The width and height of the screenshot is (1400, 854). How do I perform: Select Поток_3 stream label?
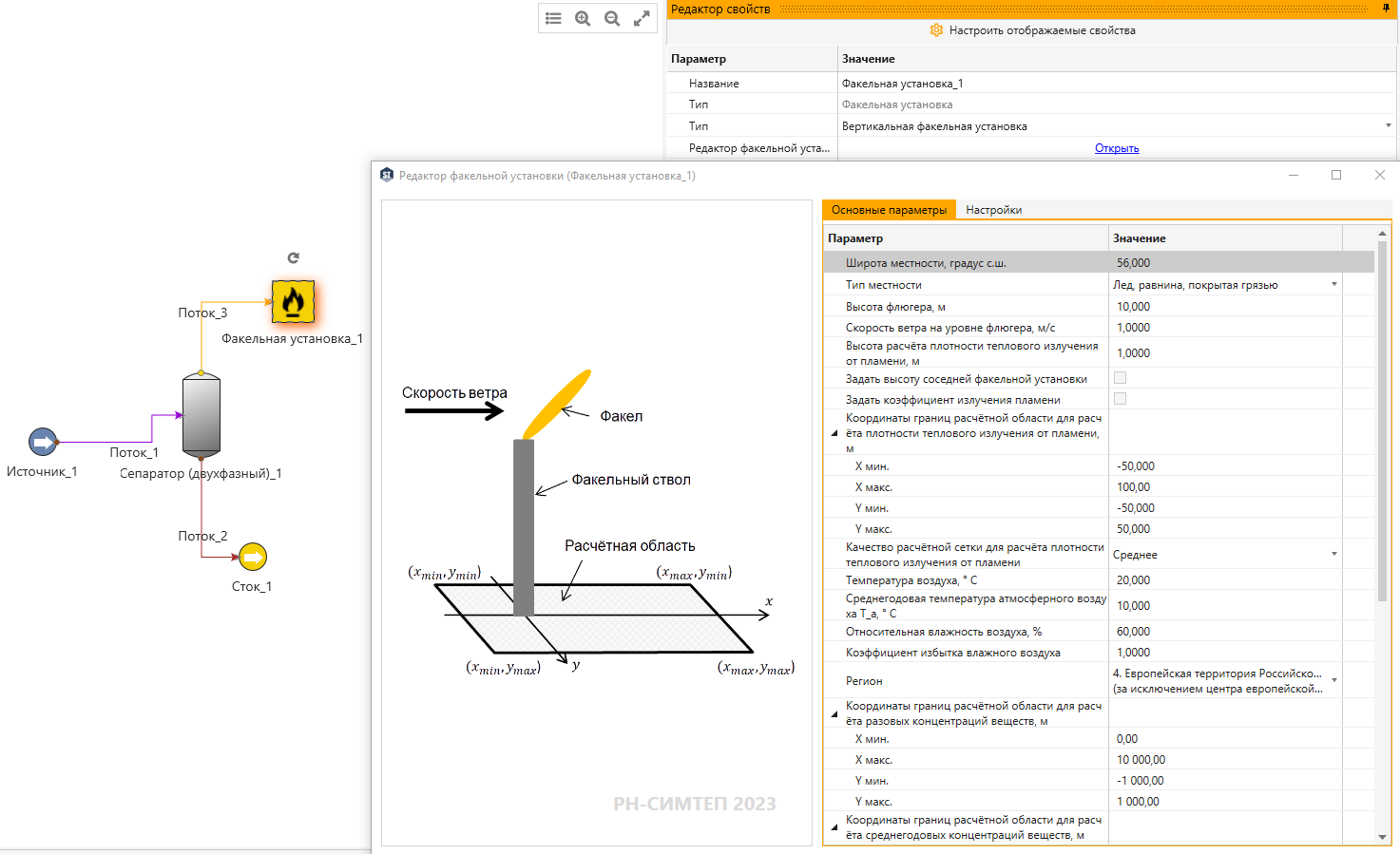pyautogui.click(x=202, y=313)
